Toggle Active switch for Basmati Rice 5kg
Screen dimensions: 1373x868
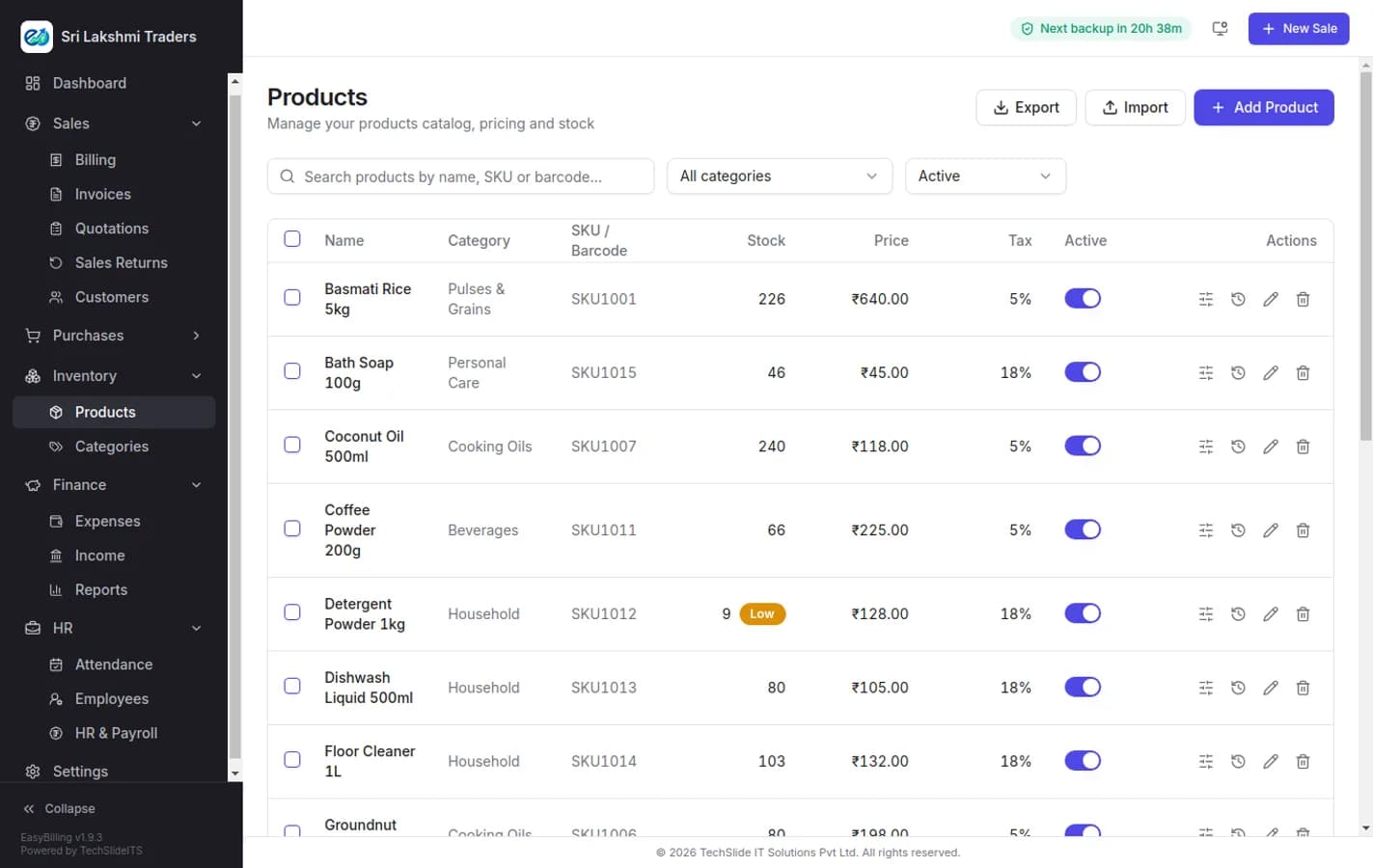click(1083, 299)
